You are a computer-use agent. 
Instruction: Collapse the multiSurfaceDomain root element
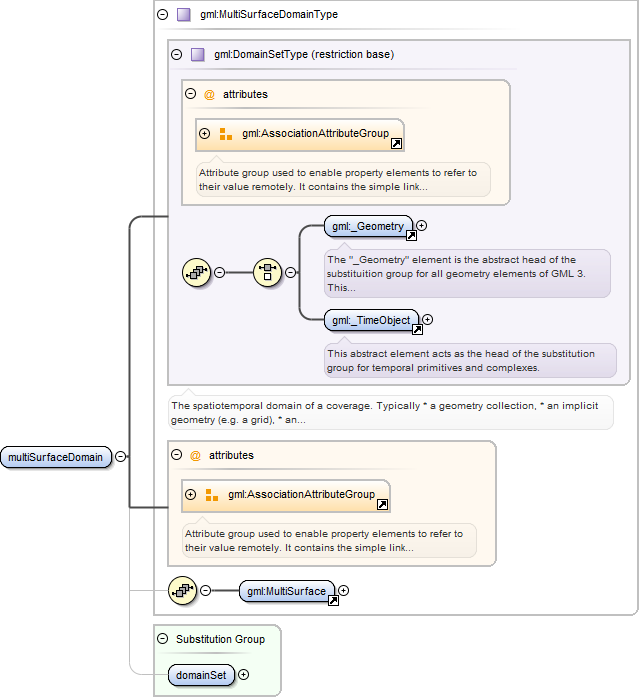tap(121, 457)
